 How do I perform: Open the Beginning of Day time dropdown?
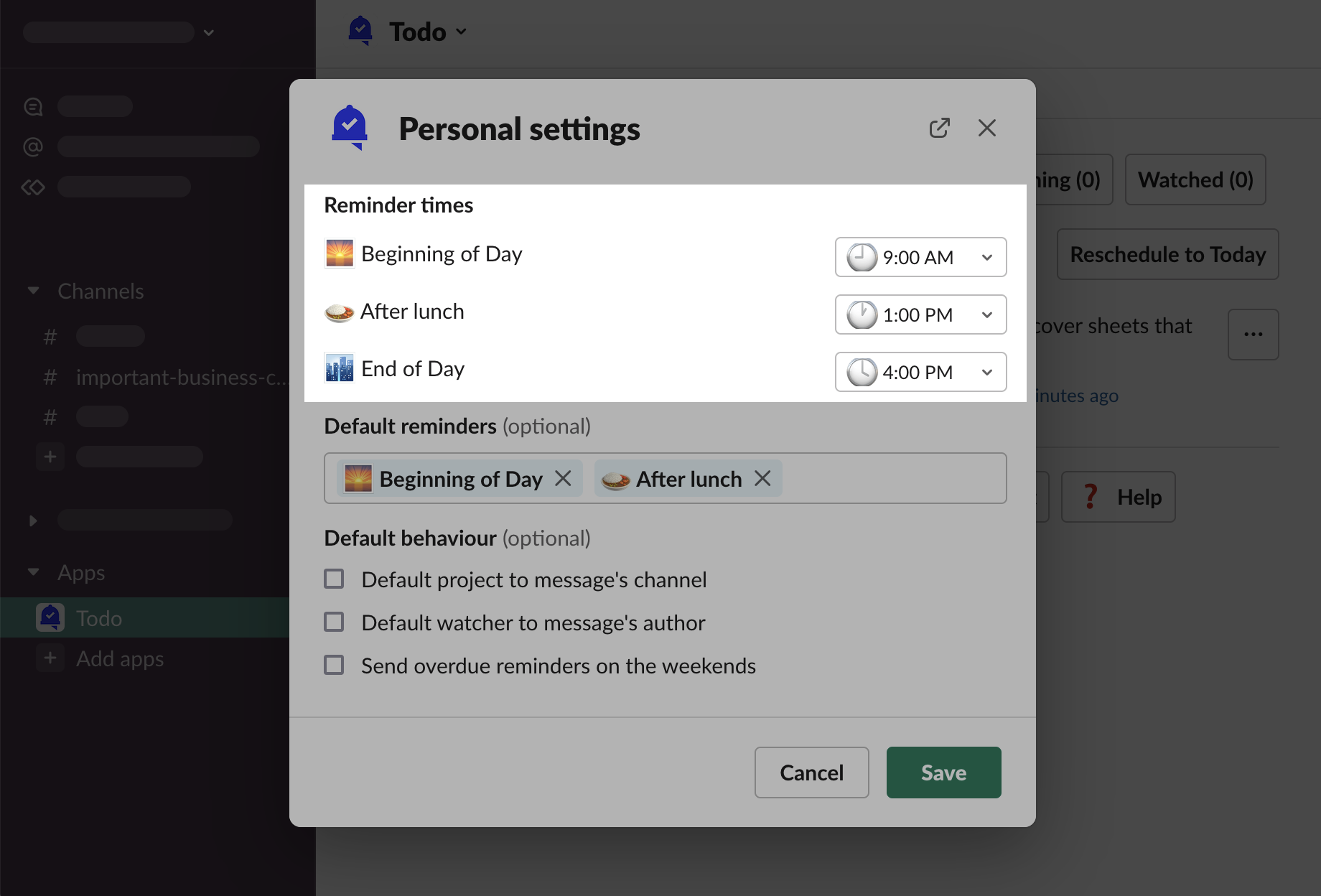[x=920, y=257]
